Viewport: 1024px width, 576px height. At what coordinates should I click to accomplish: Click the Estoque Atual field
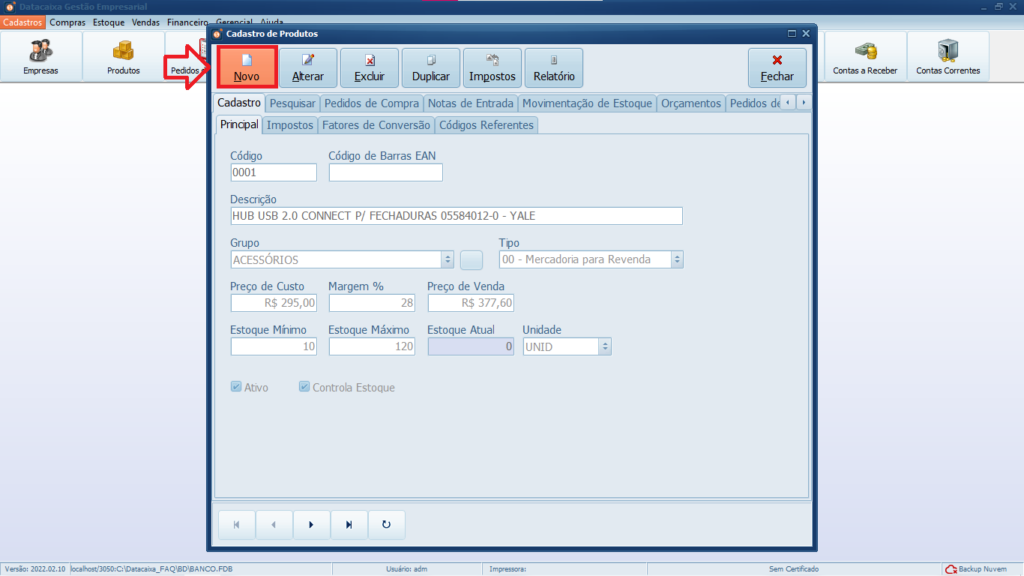click(x=471, y=347)
